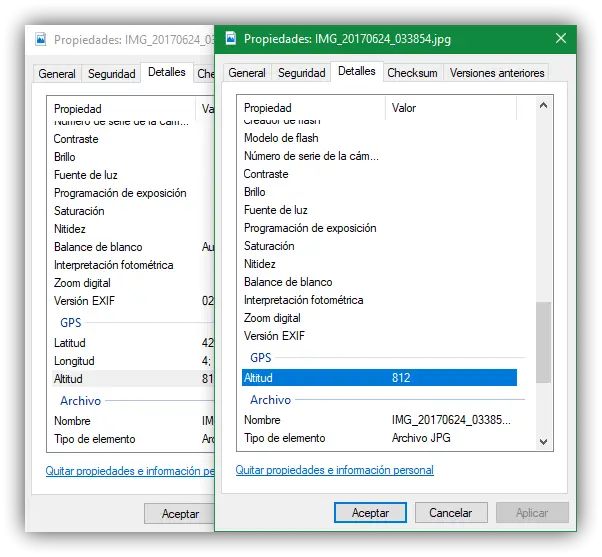The image size is (602, 557).
Task: Switch to Seguridad tab in back window
Action: [x=112, y=73]
